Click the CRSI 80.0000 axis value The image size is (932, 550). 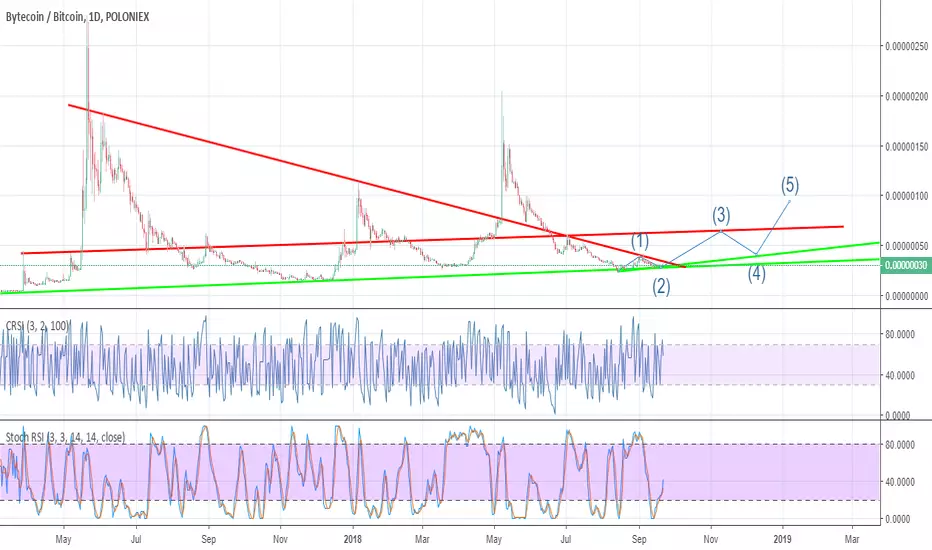pyautogui.click(x=900, y=335)
